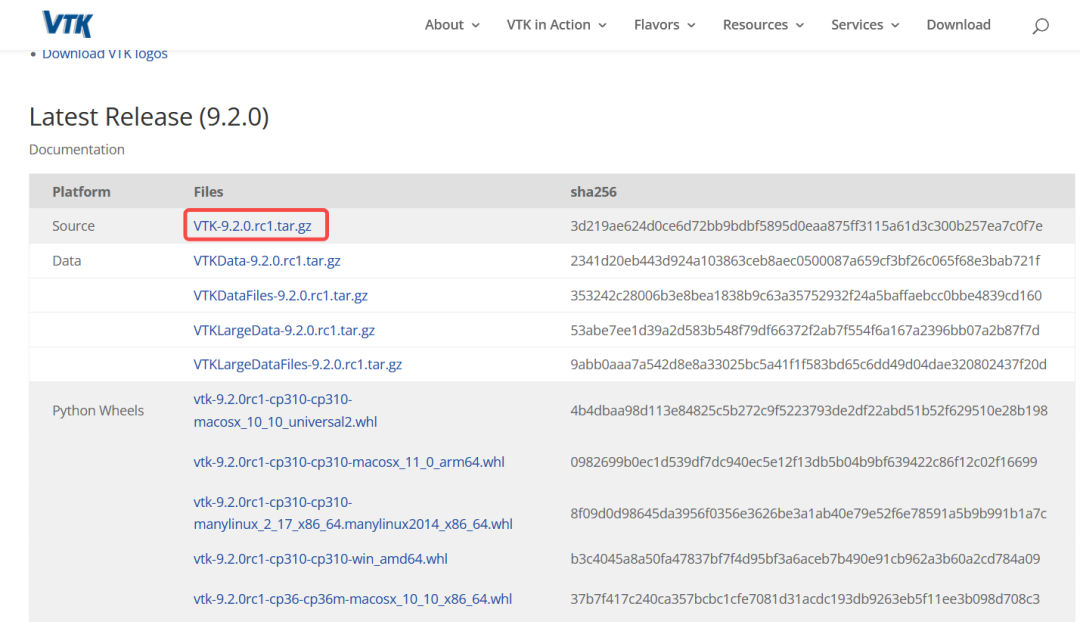The width and height of the screenshot is (1080, 622).
Task: Select Download in the navigation bar
Action: click(x=958, y=24)
